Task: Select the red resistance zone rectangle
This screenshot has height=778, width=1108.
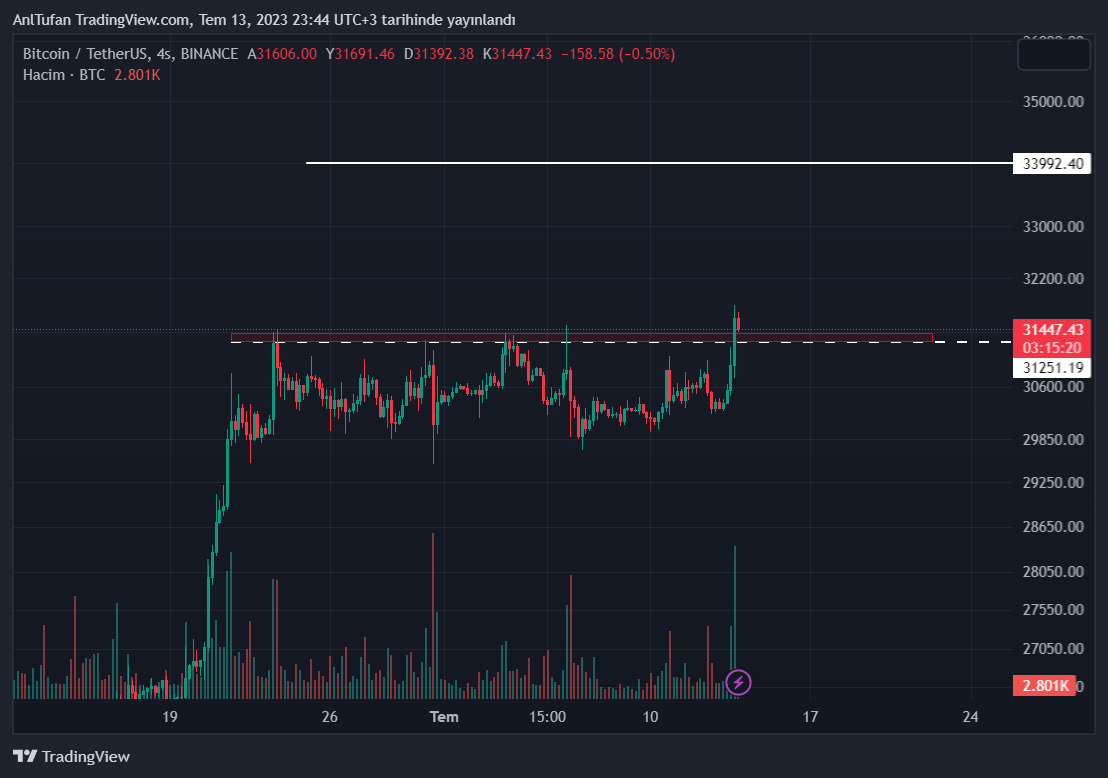Action: click(x=580, y=337)
